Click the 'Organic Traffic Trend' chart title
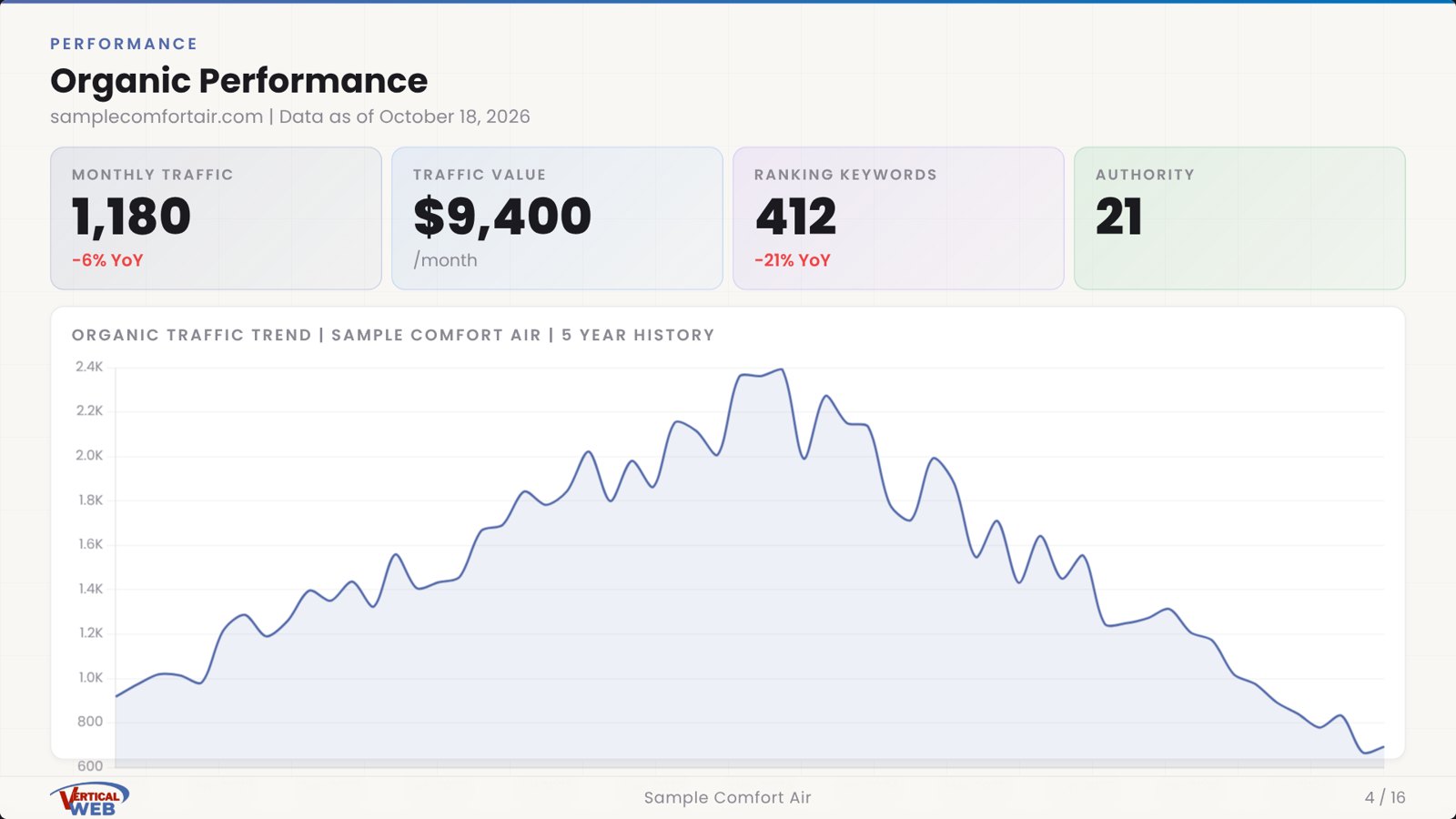 393,335
